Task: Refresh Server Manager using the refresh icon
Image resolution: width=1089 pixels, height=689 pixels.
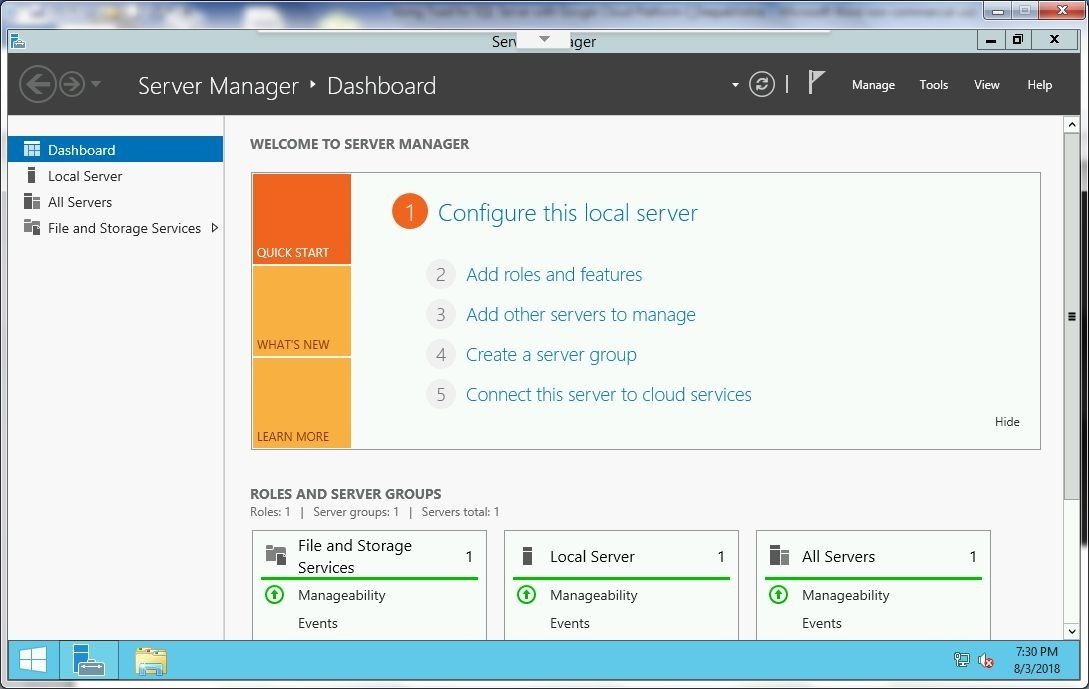Action: click(x=762, y=84)
